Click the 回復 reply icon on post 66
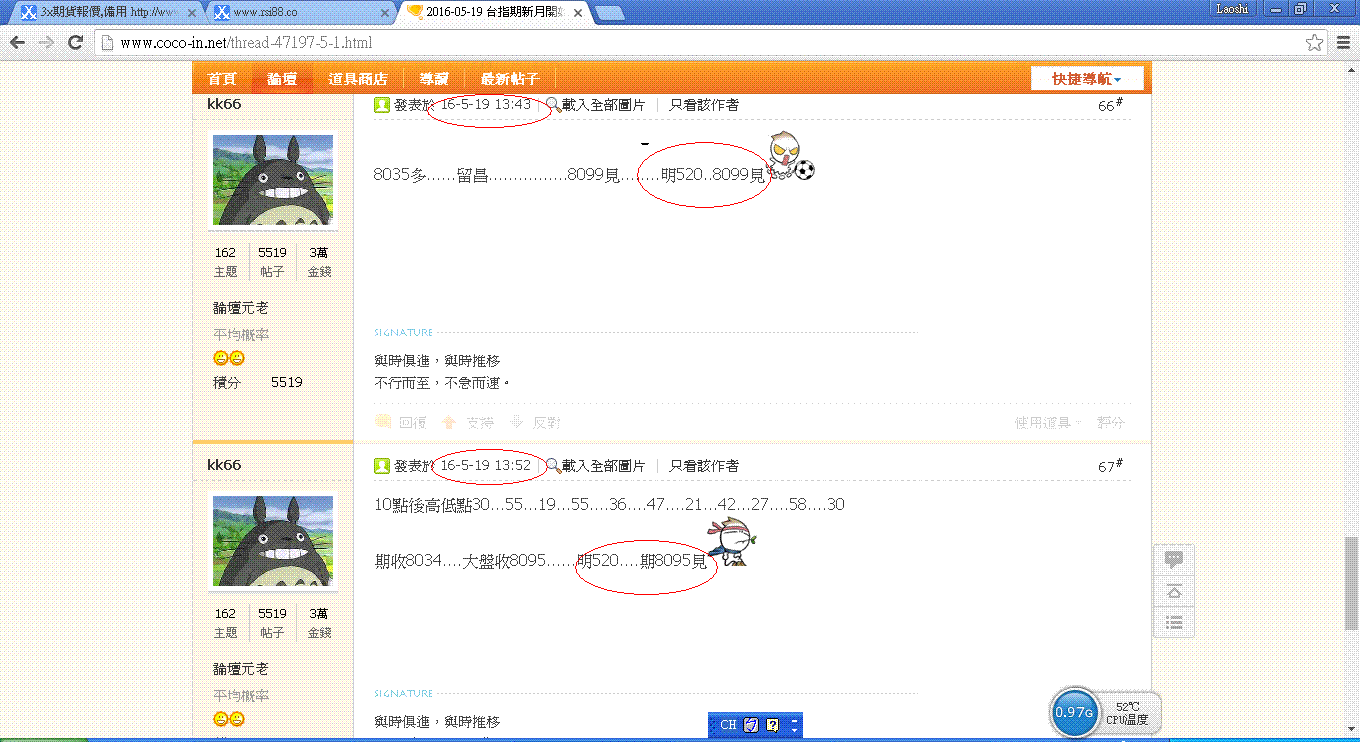Screen dimensions: 1360x742 point(382,422)
